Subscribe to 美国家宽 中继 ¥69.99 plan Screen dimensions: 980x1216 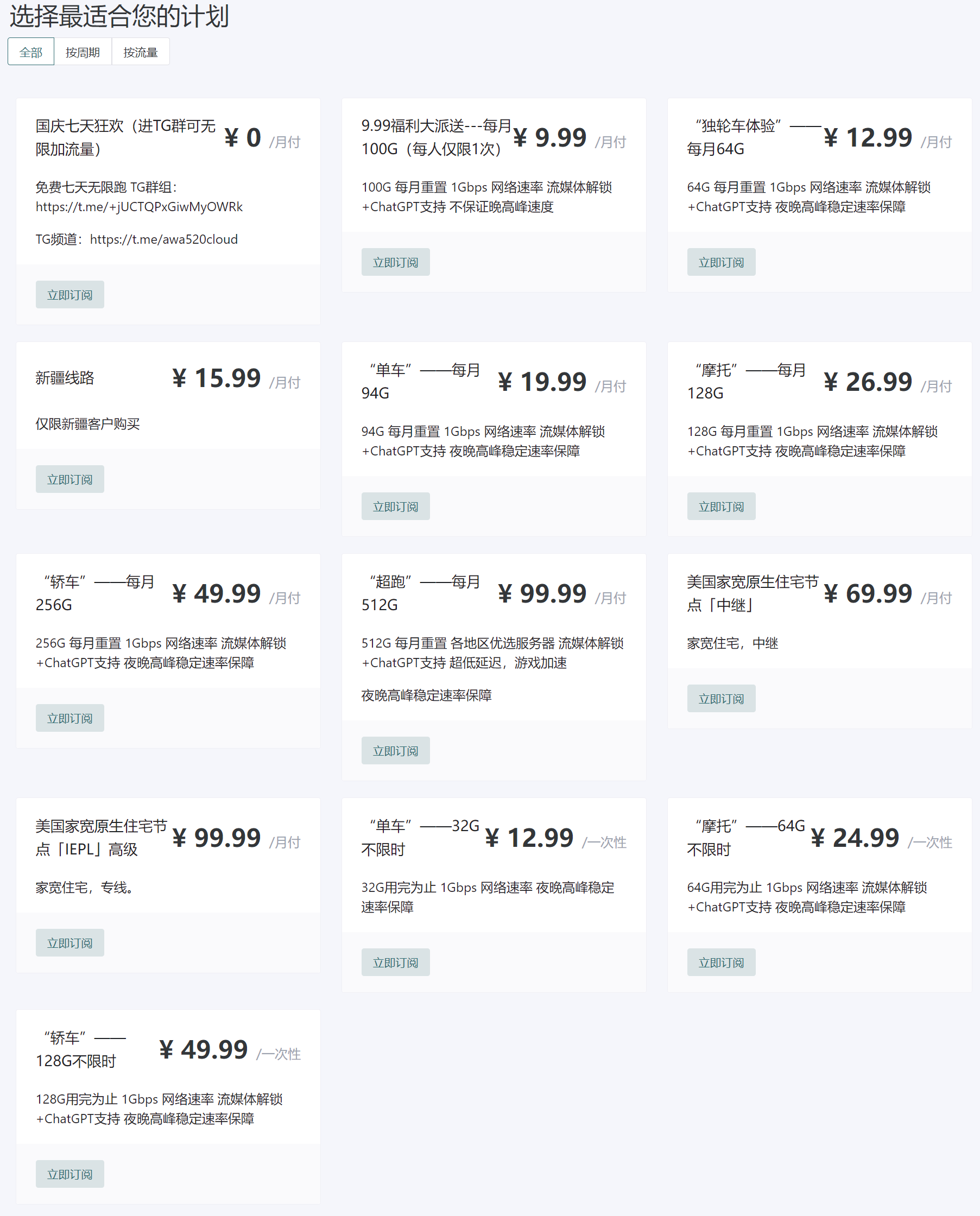click(722, 698)
